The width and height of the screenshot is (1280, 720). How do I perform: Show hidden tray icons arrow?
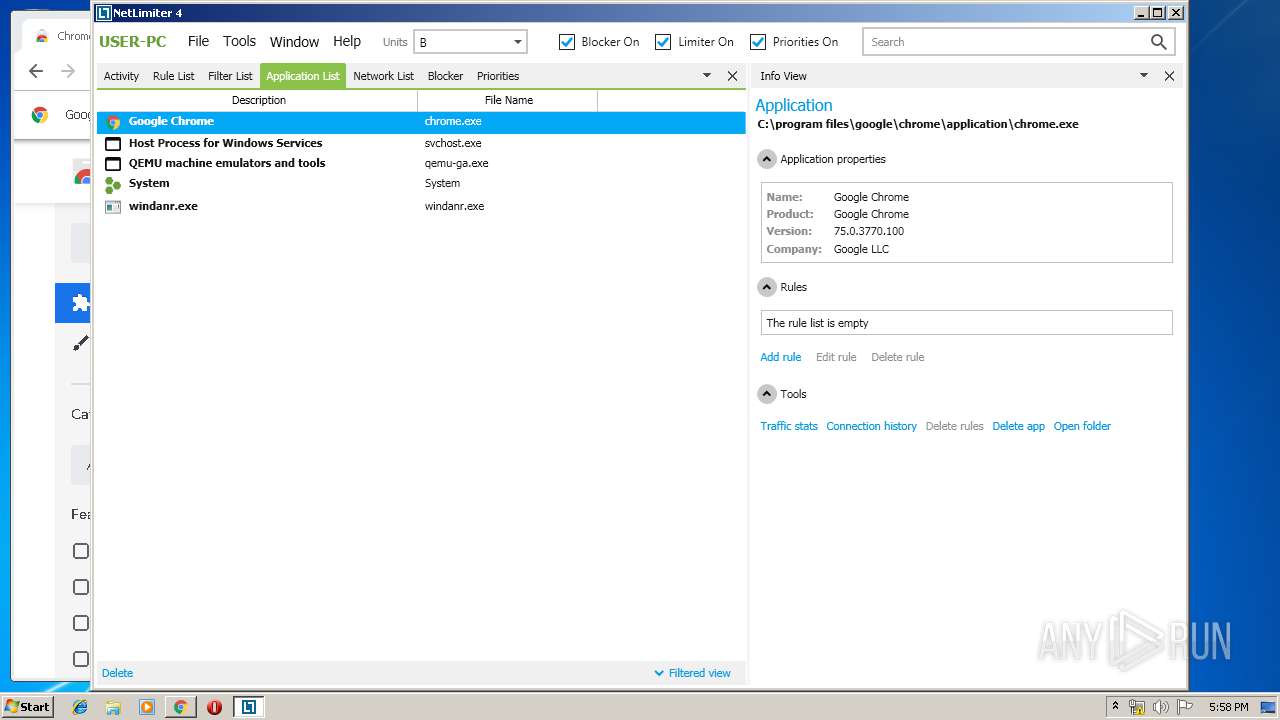[x=1115, y=707]
